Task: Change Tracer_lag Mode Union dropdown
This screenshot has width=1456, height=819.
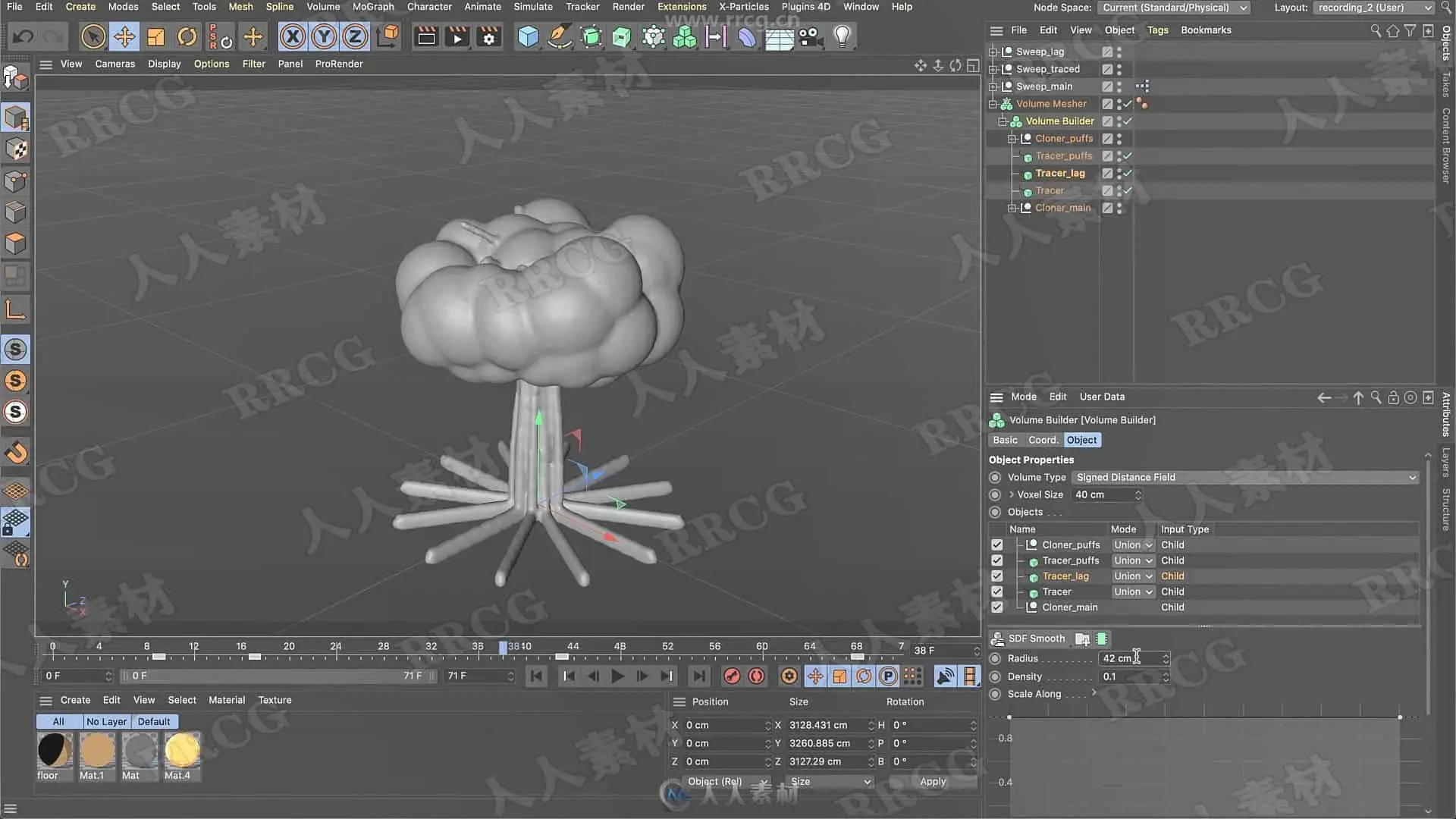Action: (x=1133, y=576)
